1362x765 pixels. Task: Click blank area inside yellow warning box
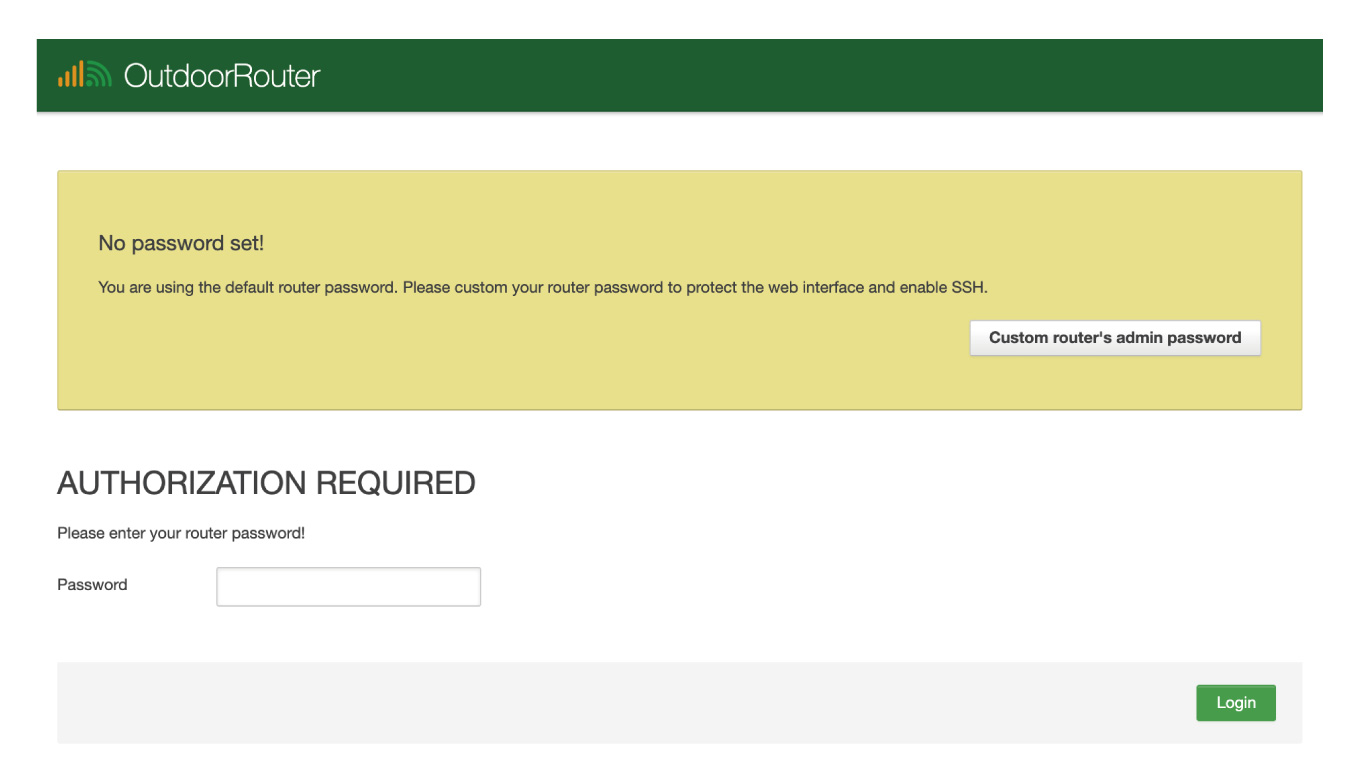[x=500, y=360]
